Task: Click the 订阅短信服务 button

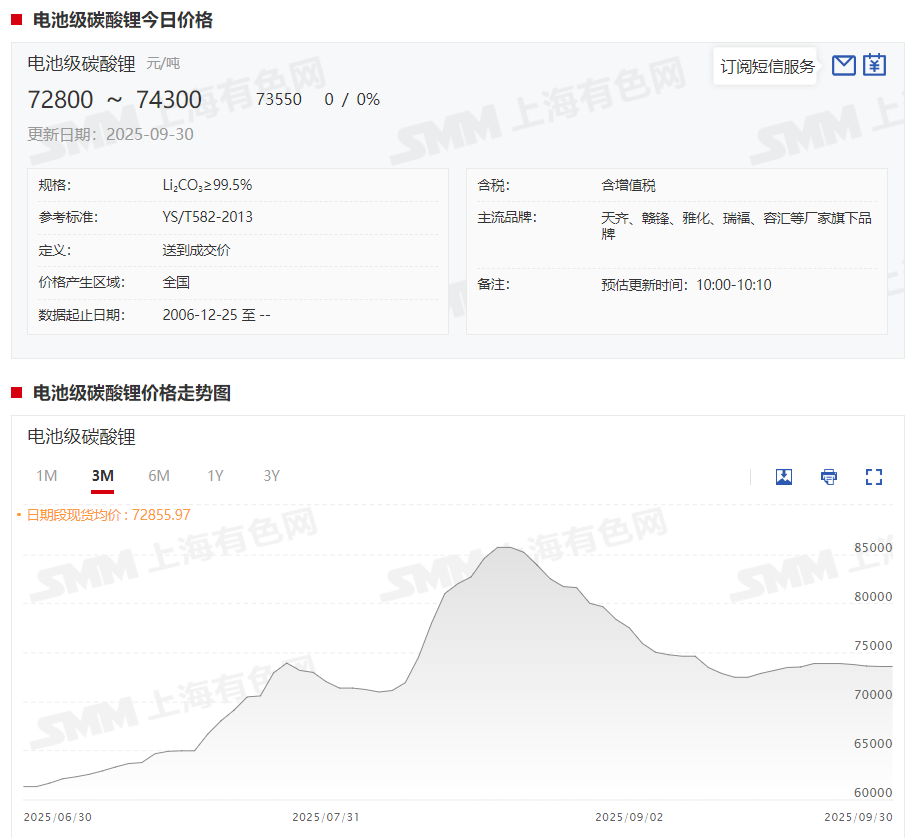Action: pyautogui.click(x=767, y=67)
